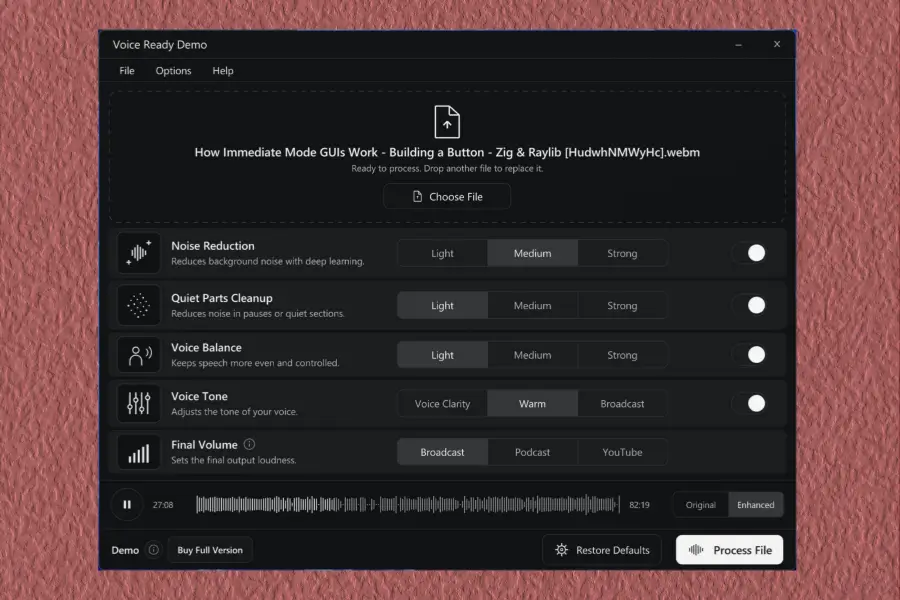The width and height of the screenshot is (900, 600).
Task: Disable the Voice Balance switch
Action: click(751, 354)
